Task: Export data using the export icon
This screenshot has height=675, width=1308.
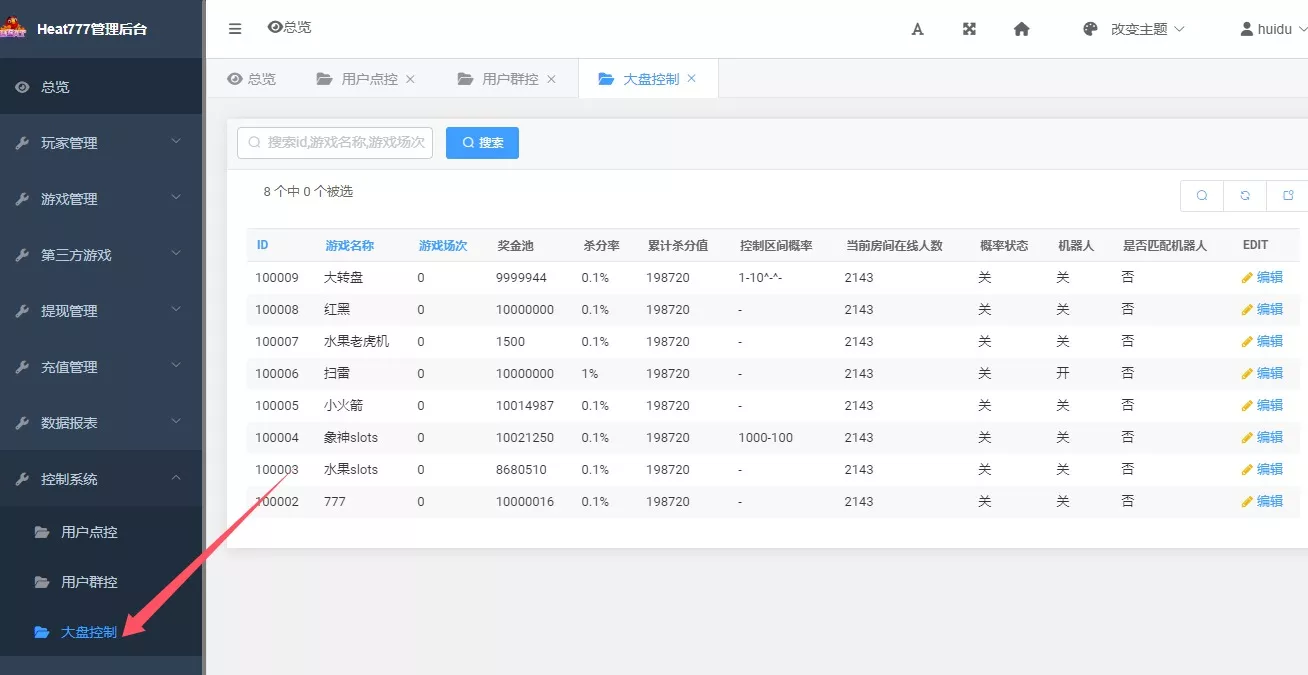Action: [1287, 195]
